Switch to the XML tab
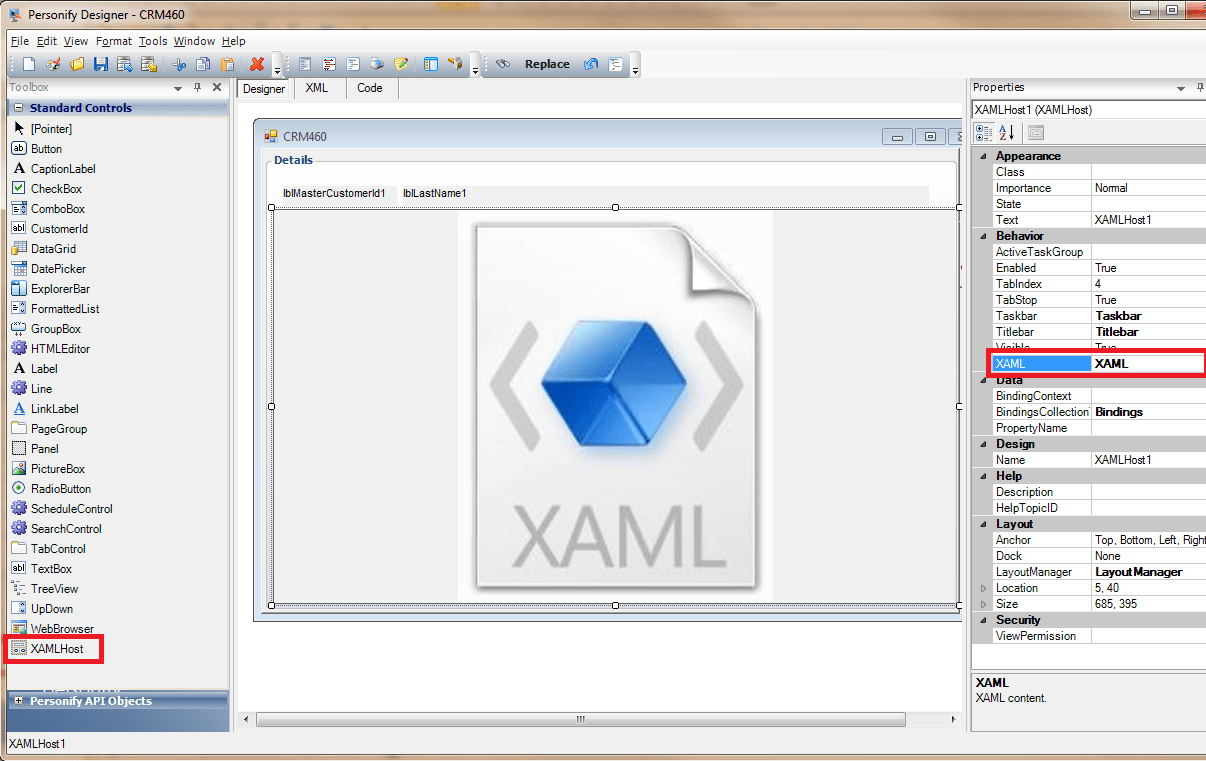This screenshot has height=761, width=1206. click(x=317, y=88)
